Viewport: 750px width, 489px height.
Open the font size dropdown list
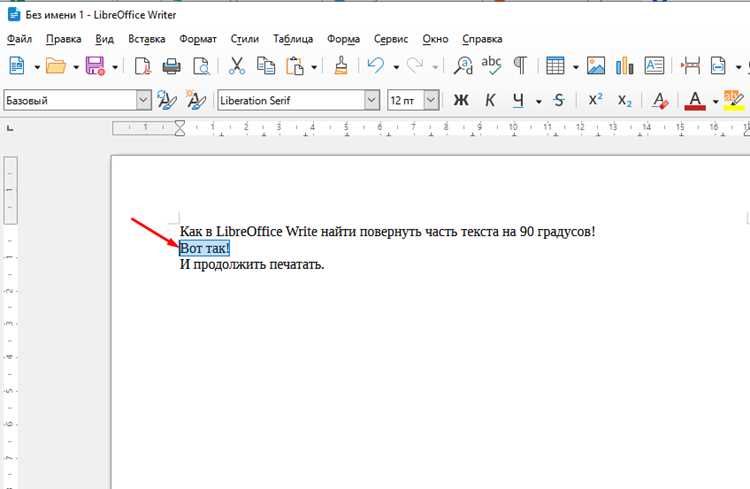click(x=431, y=100)
